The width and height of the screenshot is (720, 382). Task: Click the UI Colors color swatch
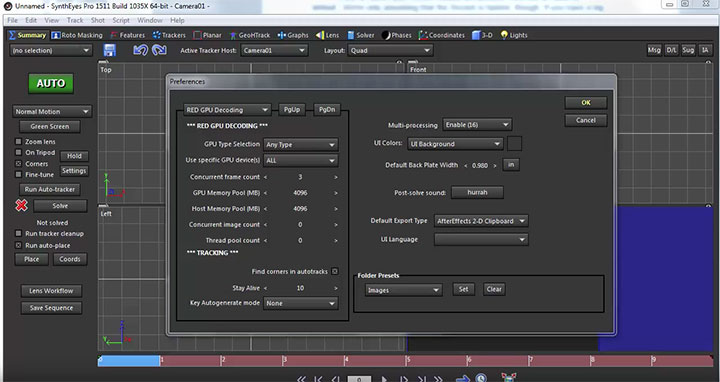514,144
